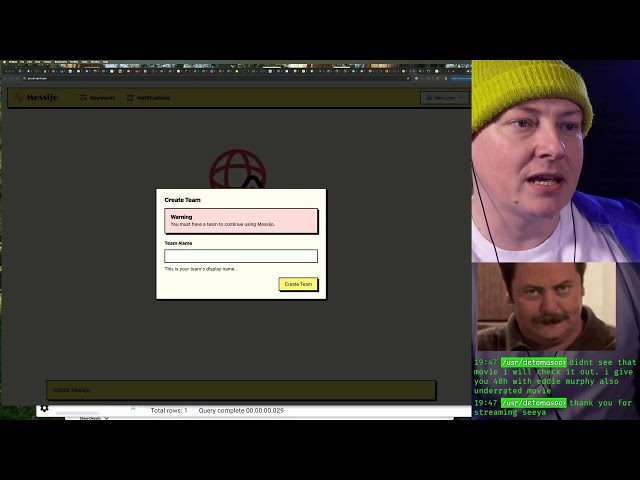Screen dimensions: 640x480
Task: Click the New User profile icon
Action: coord(429,98)
